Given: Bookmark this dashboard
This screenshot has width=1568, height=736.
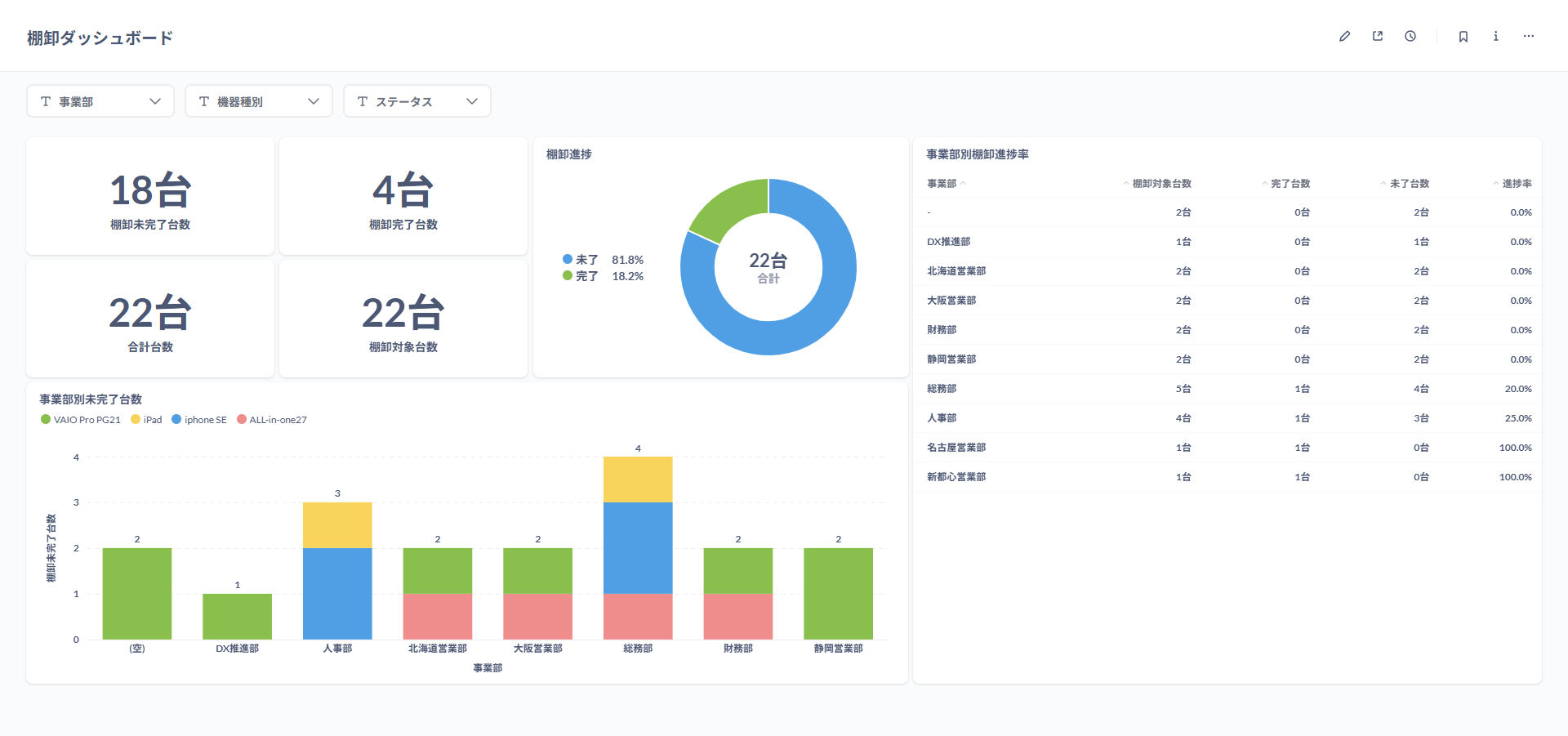Looking at the screenshot, I should pyautogui.click(x=1463, y=36).
